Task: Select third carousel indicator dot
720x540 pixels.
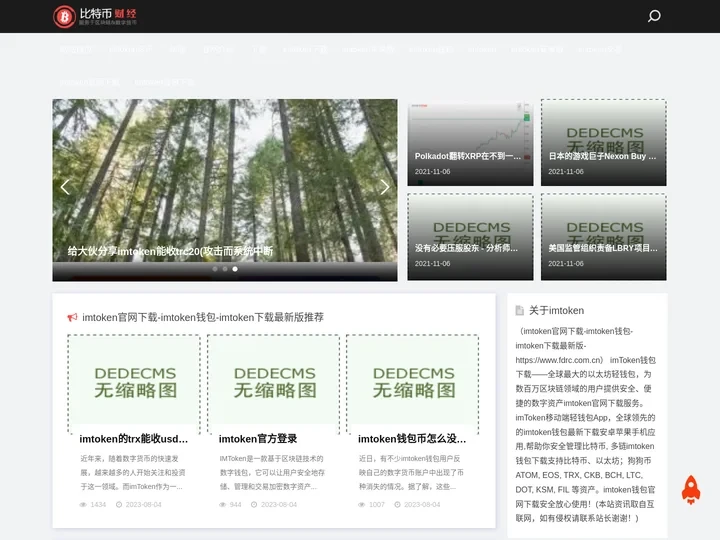Action: (235, 269)
